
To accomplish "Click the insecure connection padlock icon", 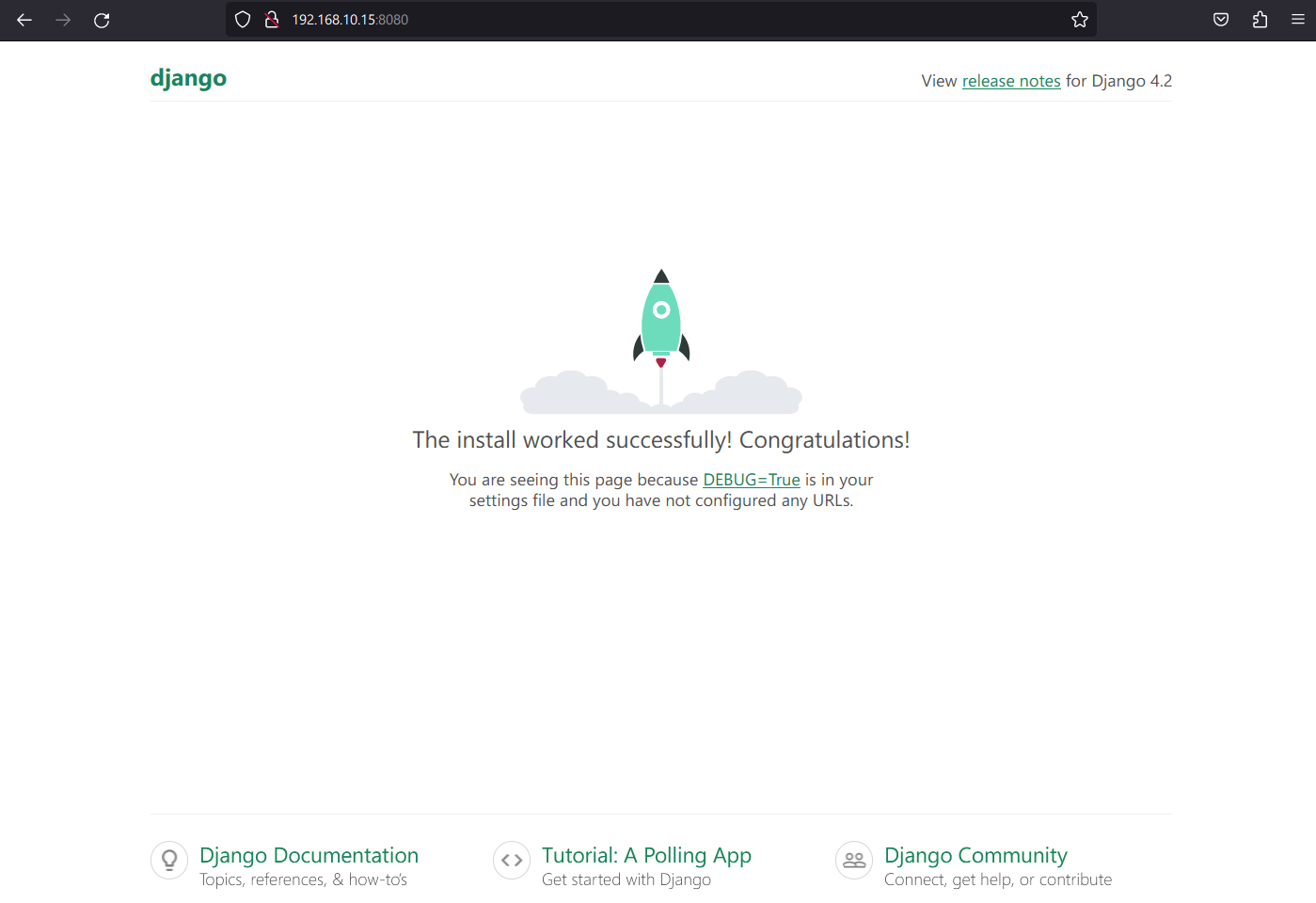I will click(272, 20).
